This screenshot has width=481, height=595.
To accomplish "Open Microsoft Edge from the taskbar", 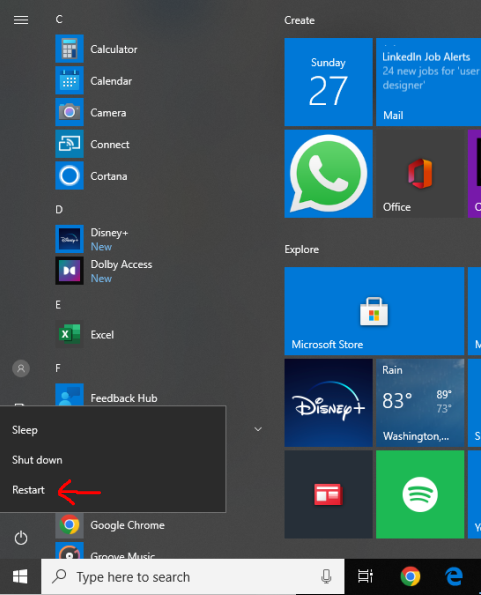I will tap(454, 577).
